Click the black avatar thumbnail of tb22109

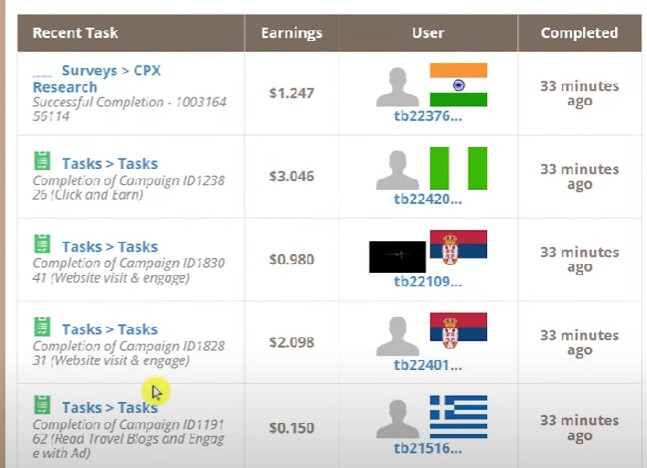397,257
